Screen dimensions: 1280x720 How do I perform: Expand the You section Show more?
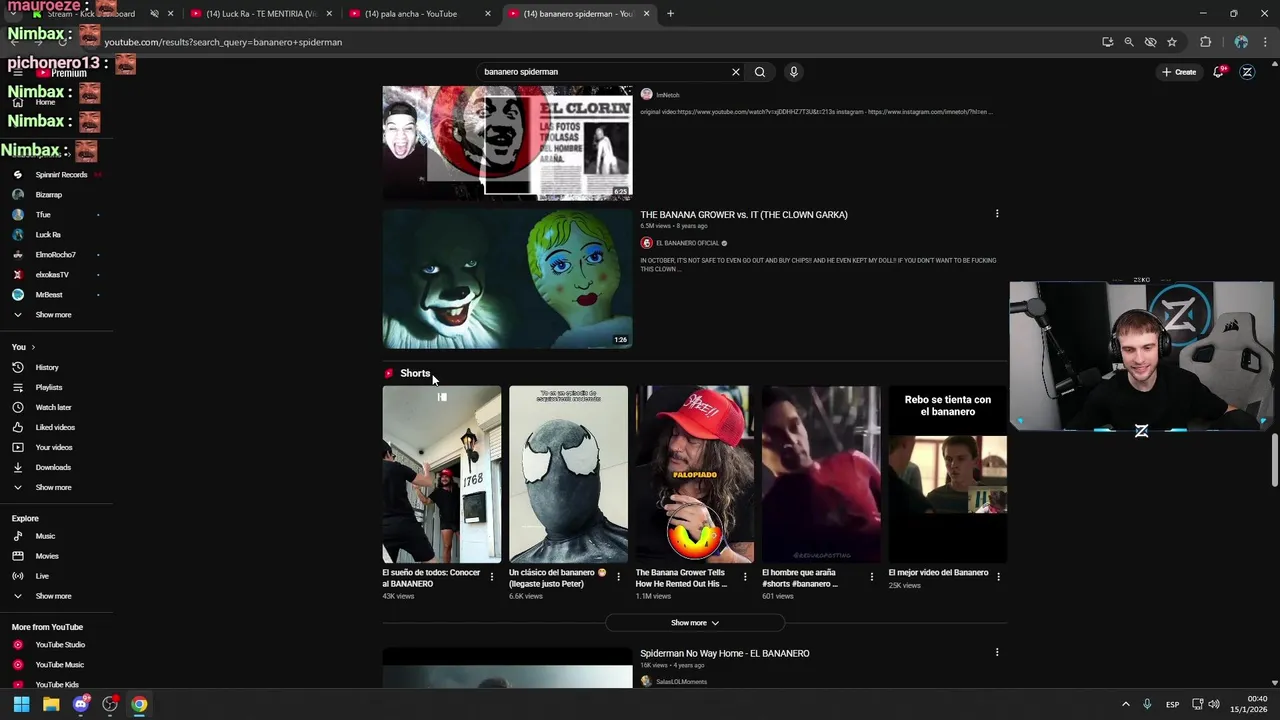tap(53, 487)
